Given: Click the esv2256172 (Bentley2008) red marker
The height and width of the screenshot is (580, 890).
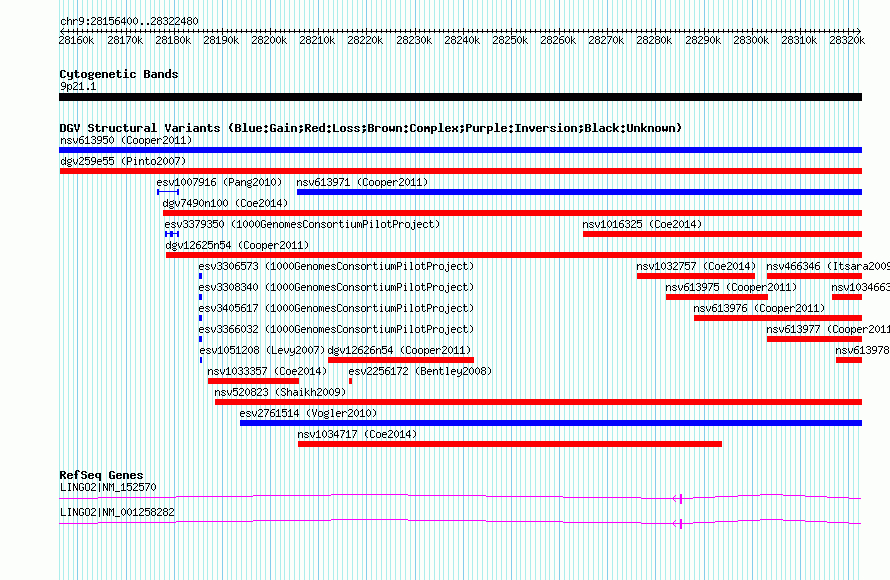Looking at the screenshot, I should click(x=350, y=381).
